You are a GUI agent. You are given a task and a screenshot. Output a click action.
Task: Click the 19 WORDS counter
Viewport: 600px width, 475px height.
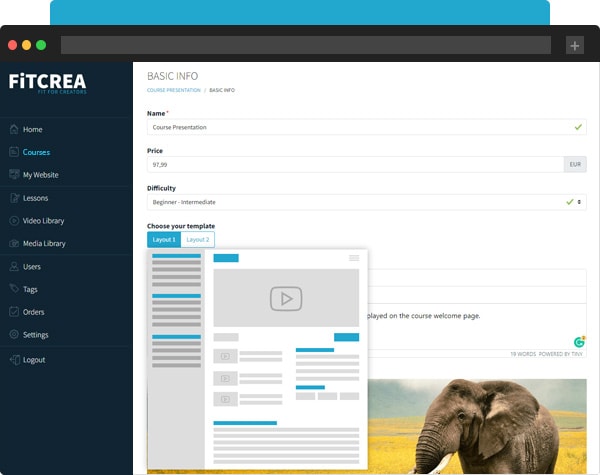(523, 354)
